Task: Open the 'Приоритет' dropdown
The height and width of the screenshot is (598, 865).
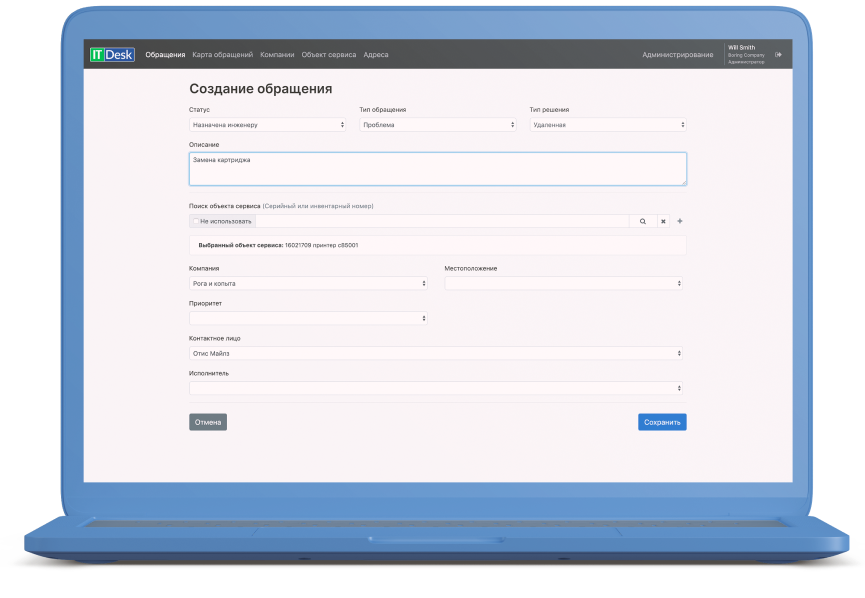Action: [x=307, y=318]
